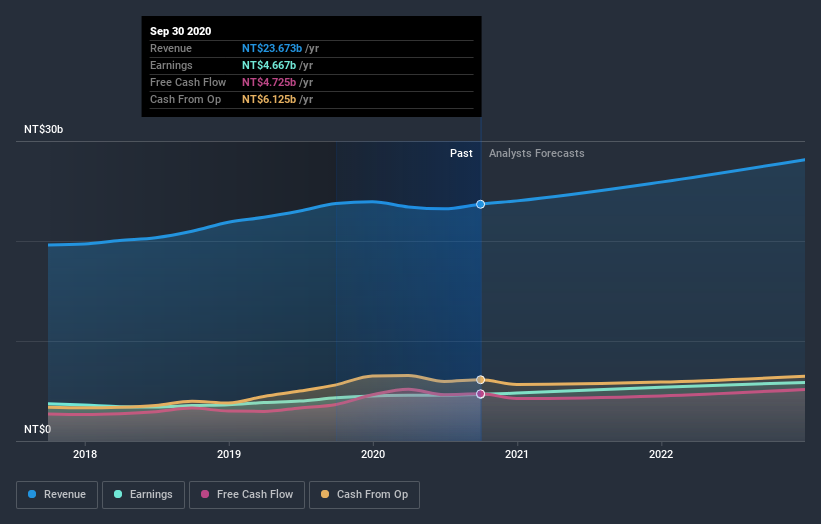Toggle the Free Cash Flow legend button
The height and width of the screenshot is (524, 821).
(x=247, y=495)
